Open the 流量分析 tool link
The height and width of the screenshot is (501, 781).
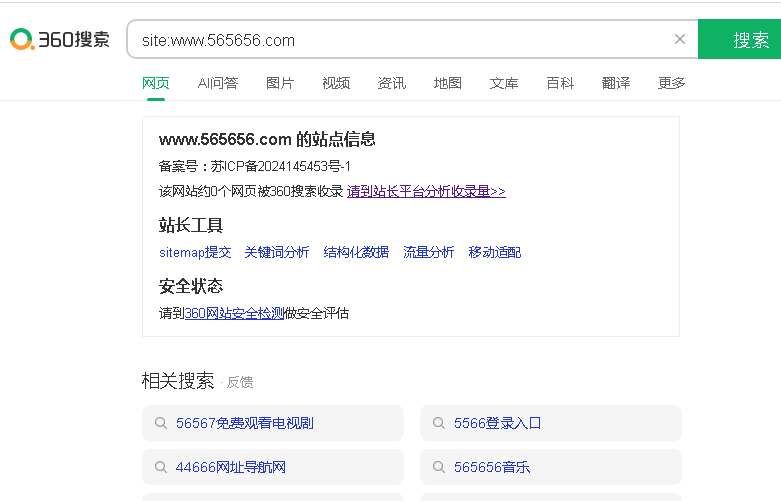tap(428, 252)
